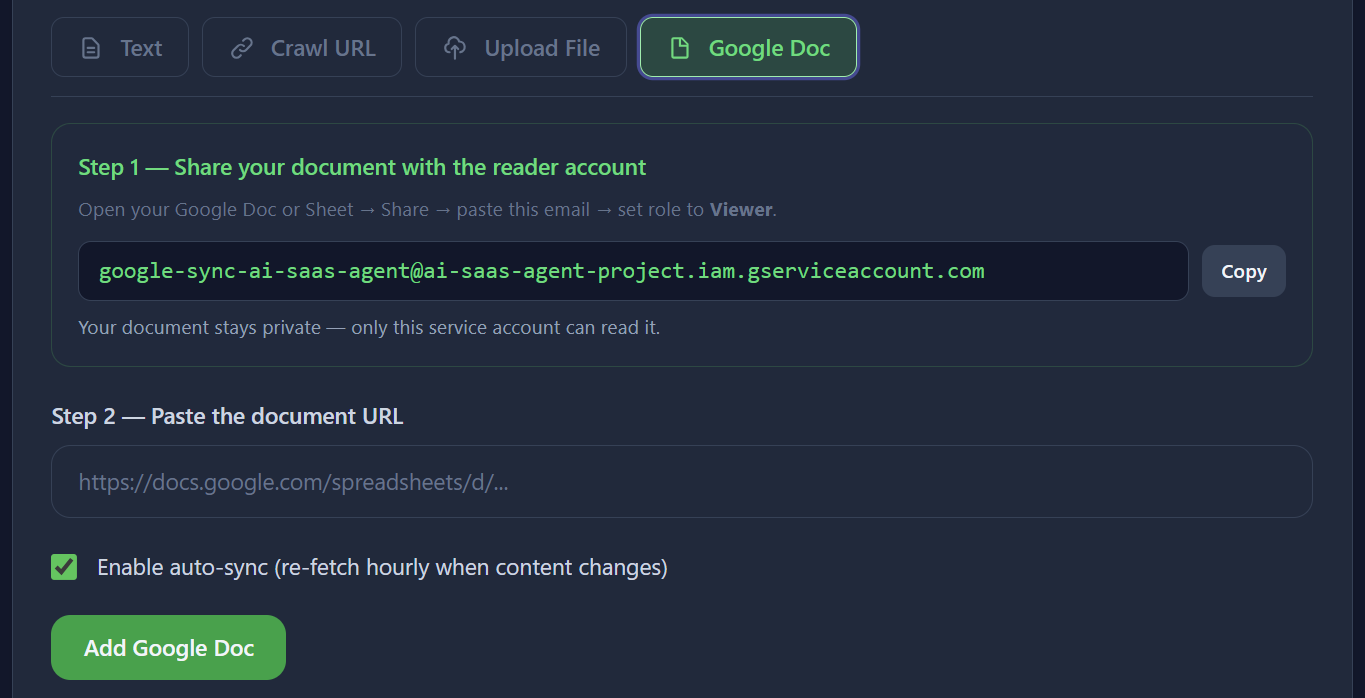The image size is (1365, 698).
Task: Disable the auto-sync checkbox
Action: click(x=63, y=567)
